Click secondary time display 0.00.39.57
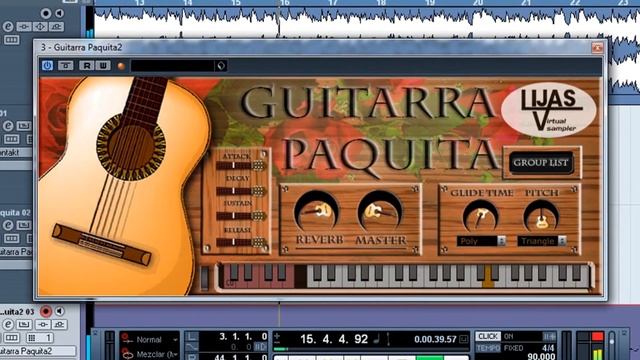 coord(435,339)
